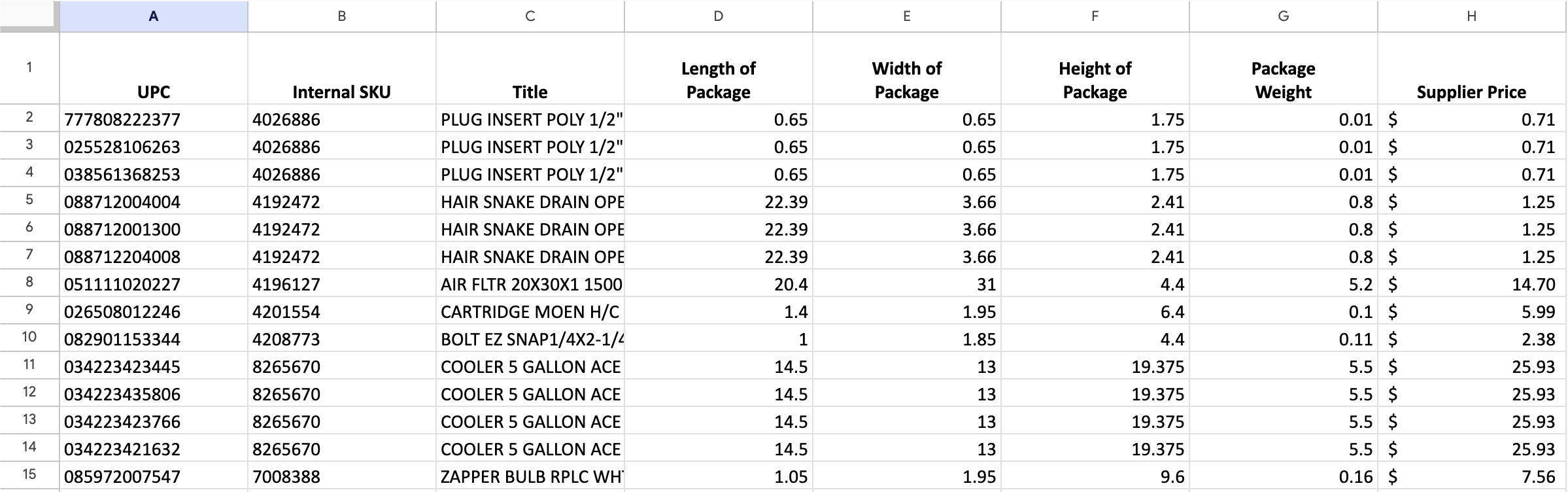Click the ZAPPER BULB RPLC WHT title cell
Screen dimensions: 1568x492
point(531,477)
